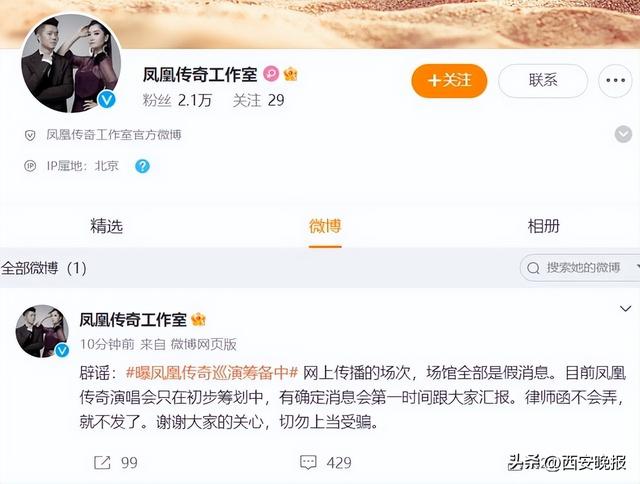Switch to the 相册 tab
This screenshot has width=640, height=484.
tap(543, 226)
